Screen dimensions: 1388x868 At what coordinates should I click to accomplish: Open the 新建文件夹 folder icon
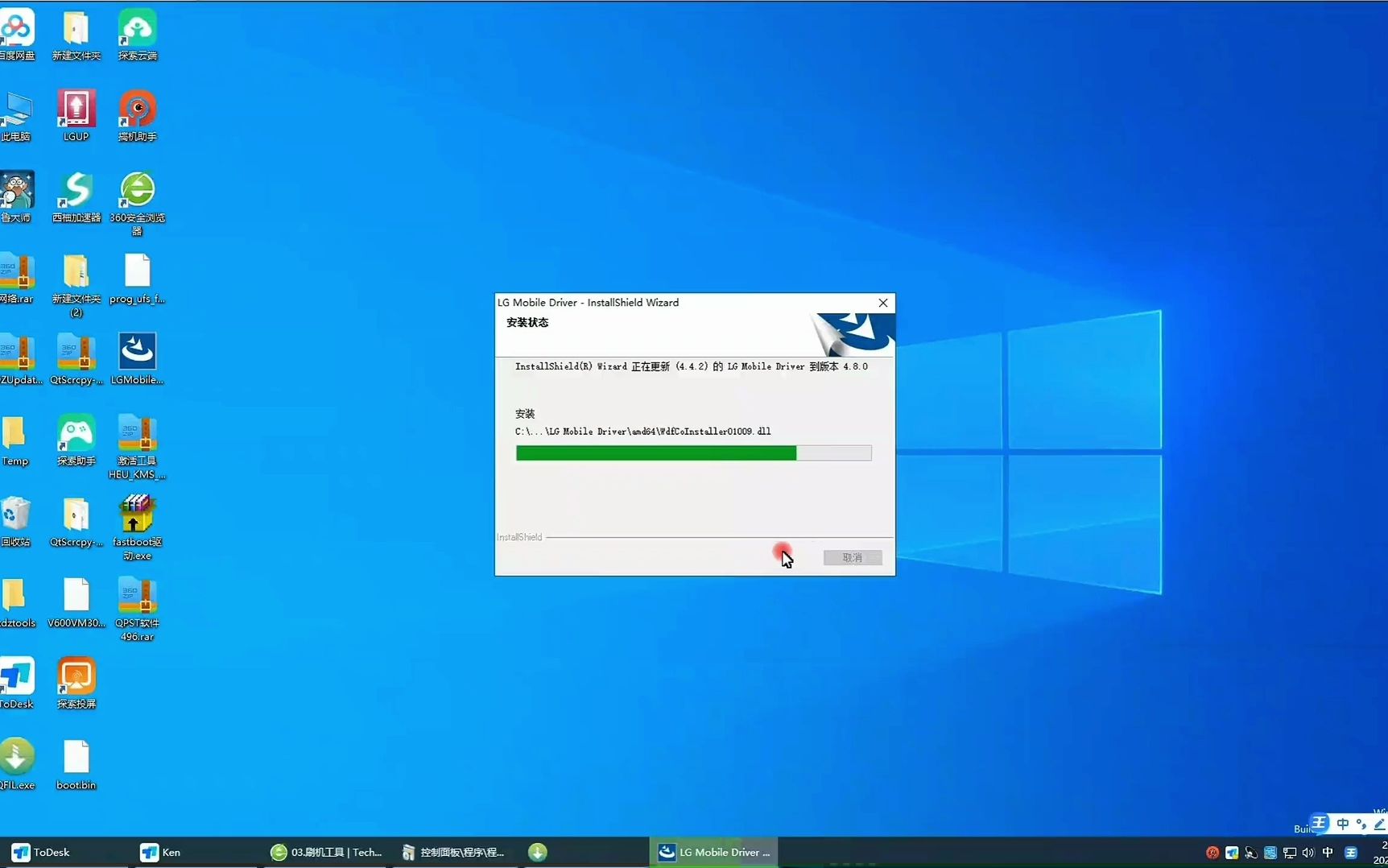[76, 34]
